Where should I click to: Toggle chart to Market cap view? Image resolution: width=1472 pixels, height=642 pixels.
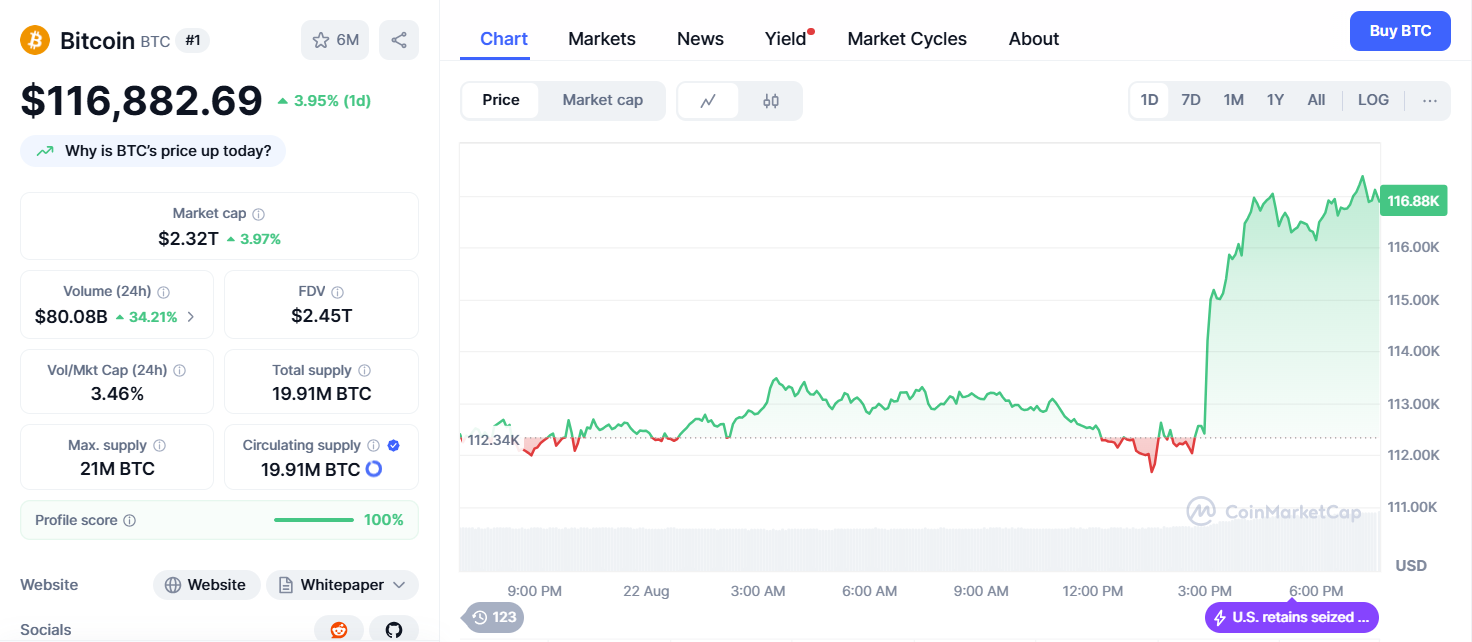point(601,100)
